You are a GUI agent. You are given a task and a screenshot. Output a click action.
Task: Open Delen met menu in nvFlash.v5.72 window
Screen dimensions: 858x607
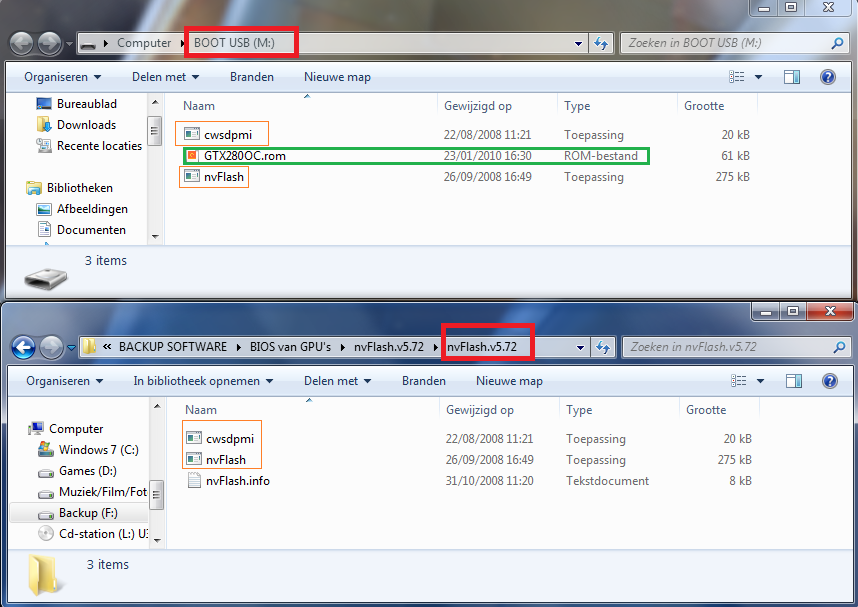pyautogui.click(x=337, y=381)
